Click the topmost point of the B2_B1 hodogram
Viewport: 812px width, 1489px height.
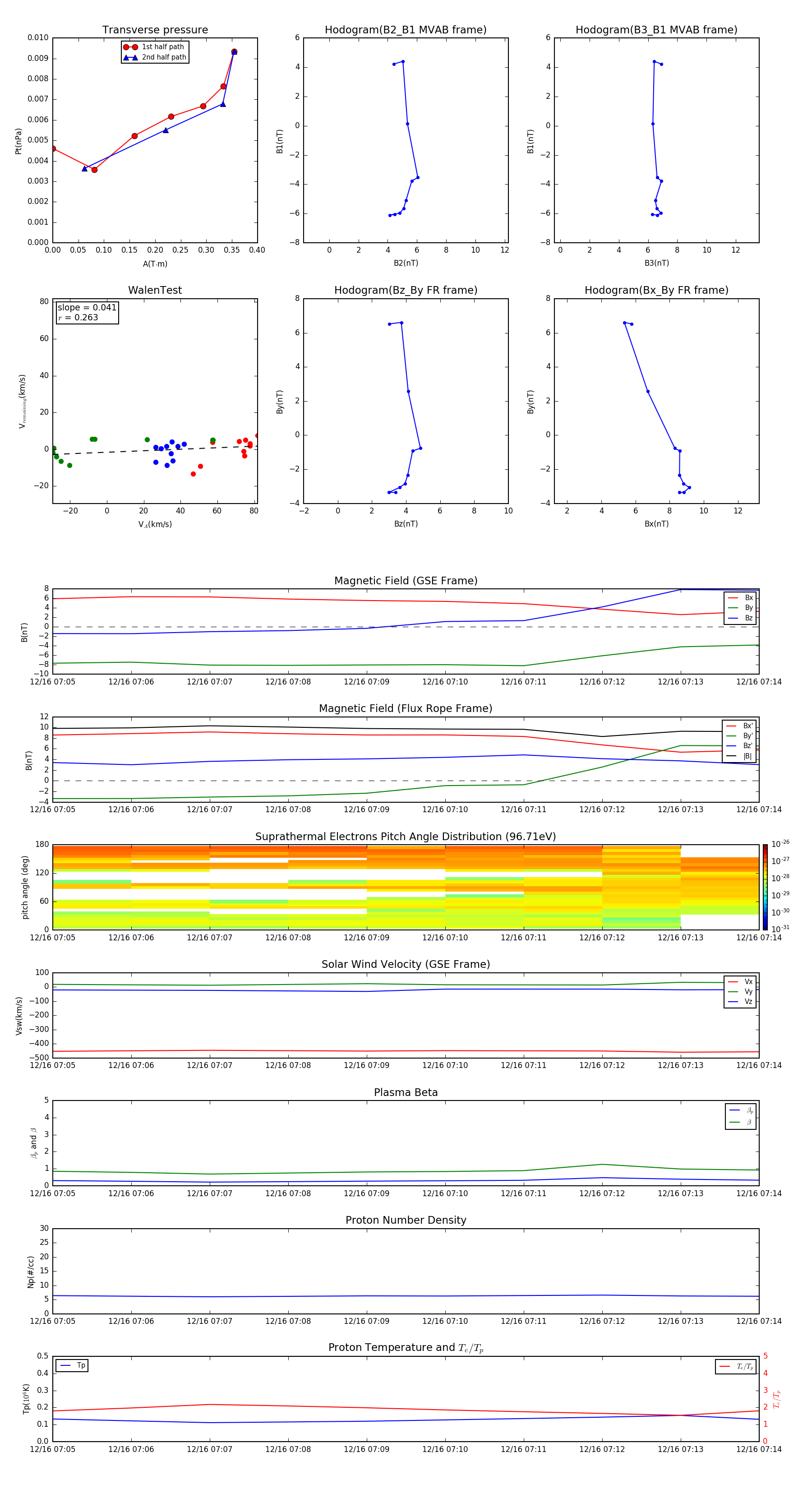pyautogui.click(x=403, y=61)
